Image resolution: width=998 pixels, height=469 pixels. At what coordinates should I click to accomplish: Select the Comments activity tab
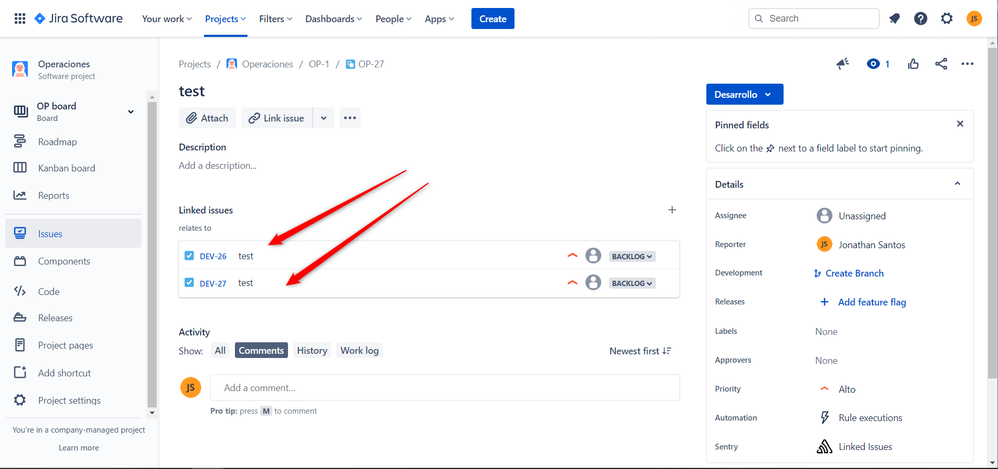click(261, 350)
